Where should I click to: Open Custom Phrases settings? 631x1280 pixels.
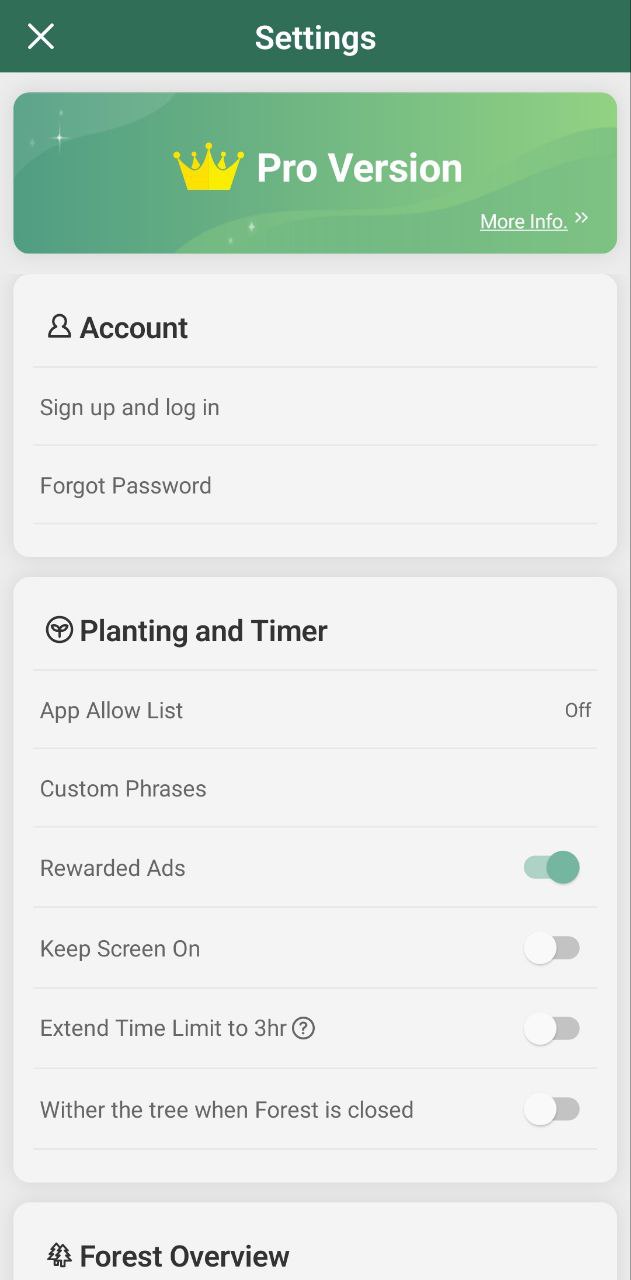(x=315, y=788)
